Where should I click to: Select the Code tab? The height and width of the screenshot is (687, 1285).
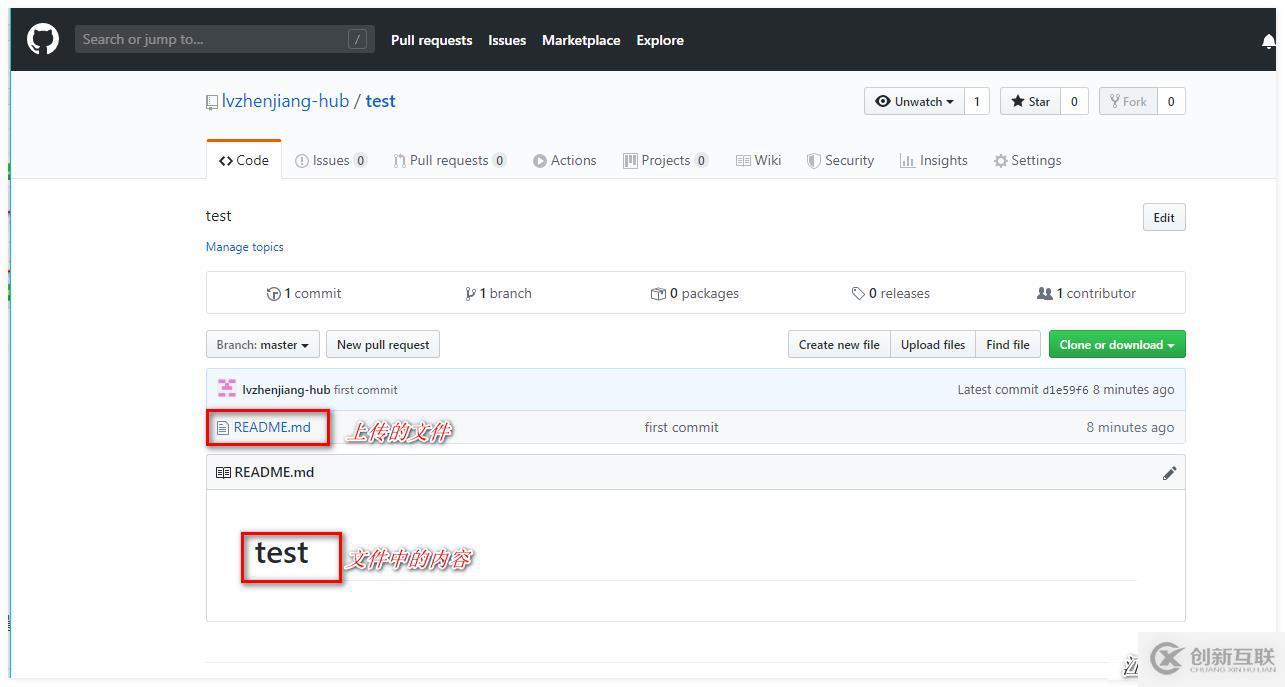[x=244, y=160]
